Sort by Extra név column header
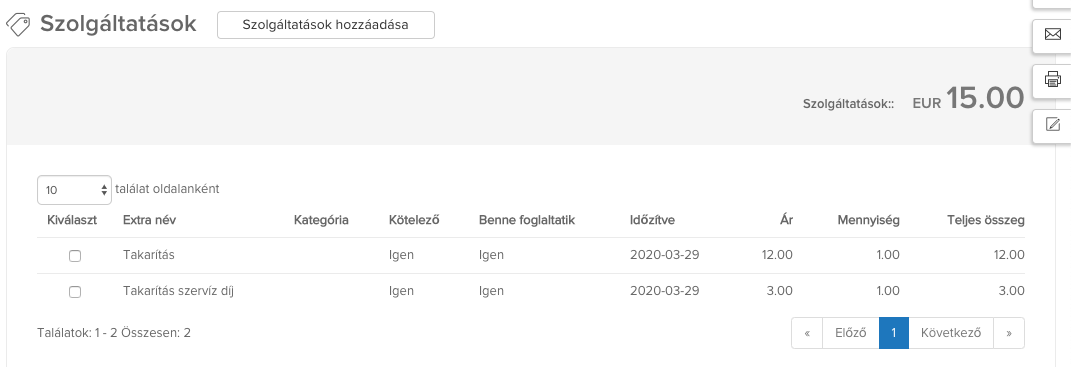This screenshot has height=367, width=1071. (150, 220)
